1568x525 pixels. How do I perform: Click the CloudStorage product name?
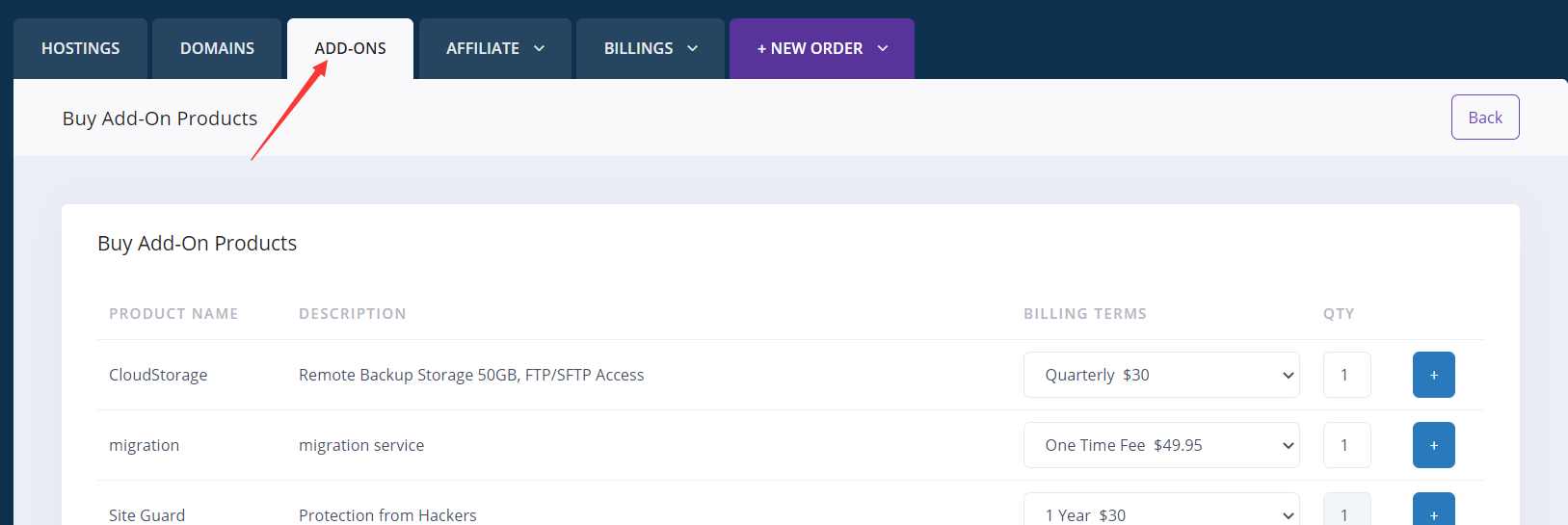pyautogui.click(x=158, y=375)
